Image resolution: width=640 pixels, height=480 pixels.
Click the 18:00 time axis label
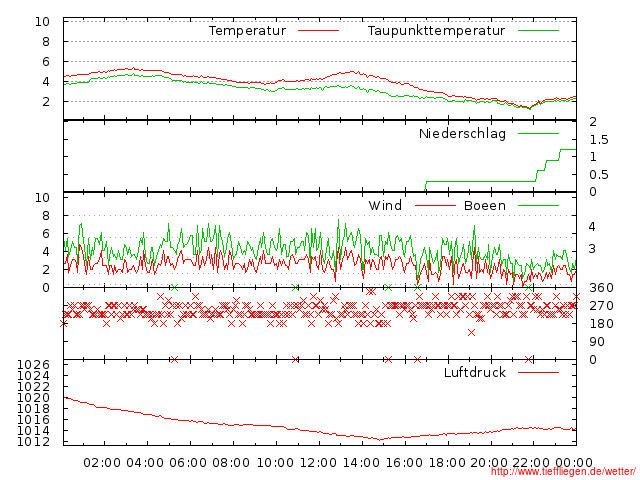click(x=447, y=463)
